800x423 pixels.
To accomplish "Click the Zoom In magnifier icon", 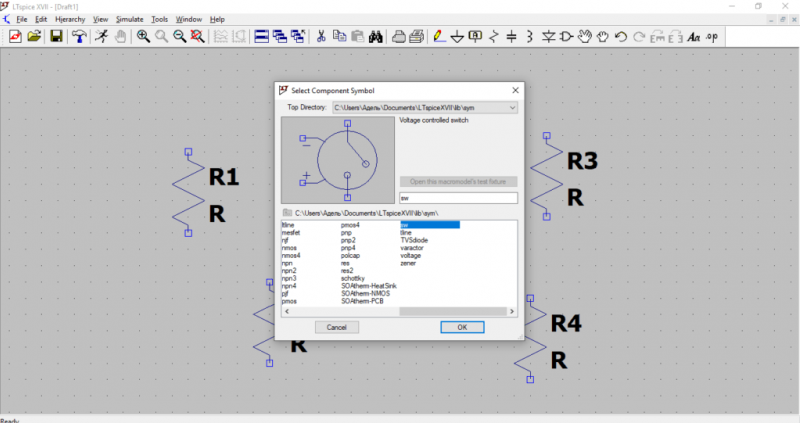I will [x=143, y=36].
